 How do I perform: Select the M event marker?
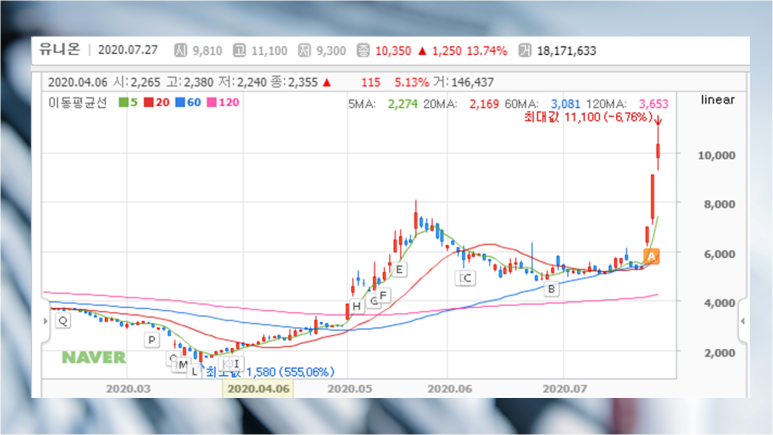(x=183, y=365)
